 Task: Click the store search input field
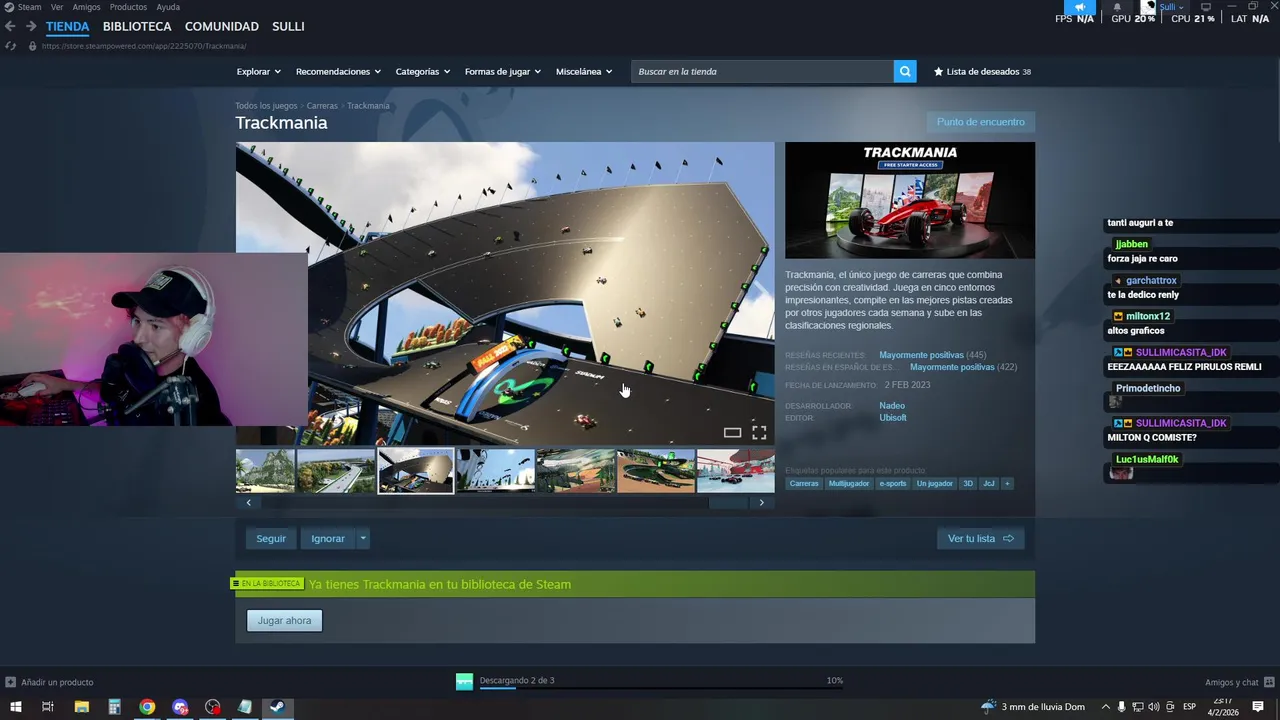coord(763,71)
